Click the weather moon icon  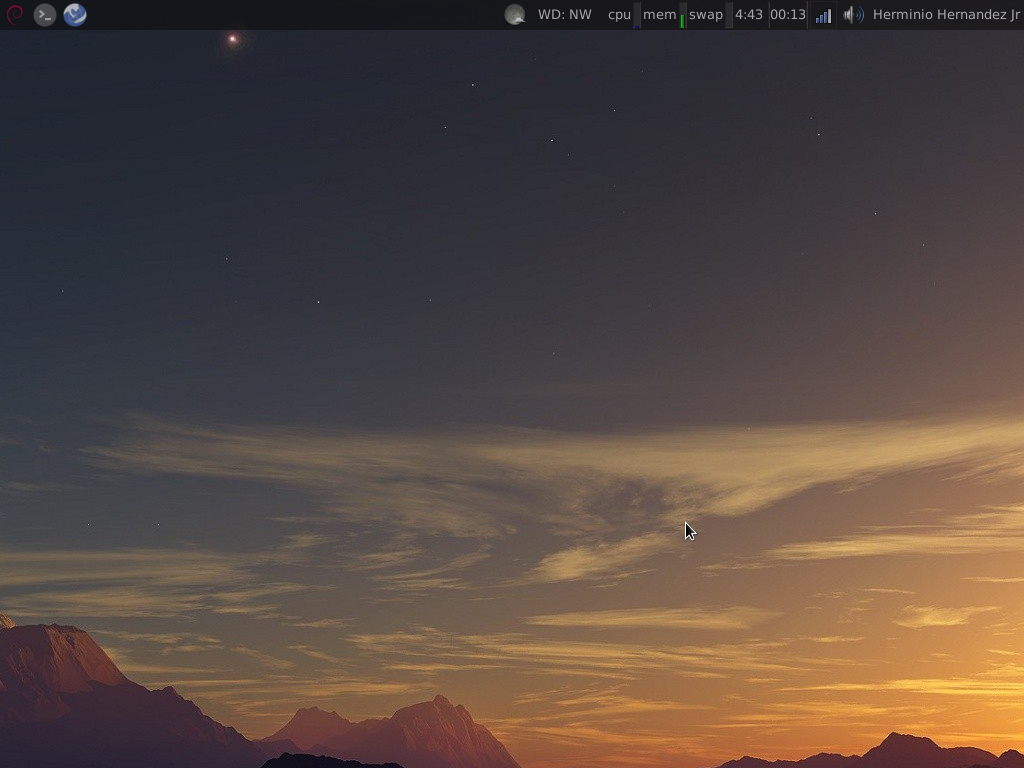click(515, 14)
